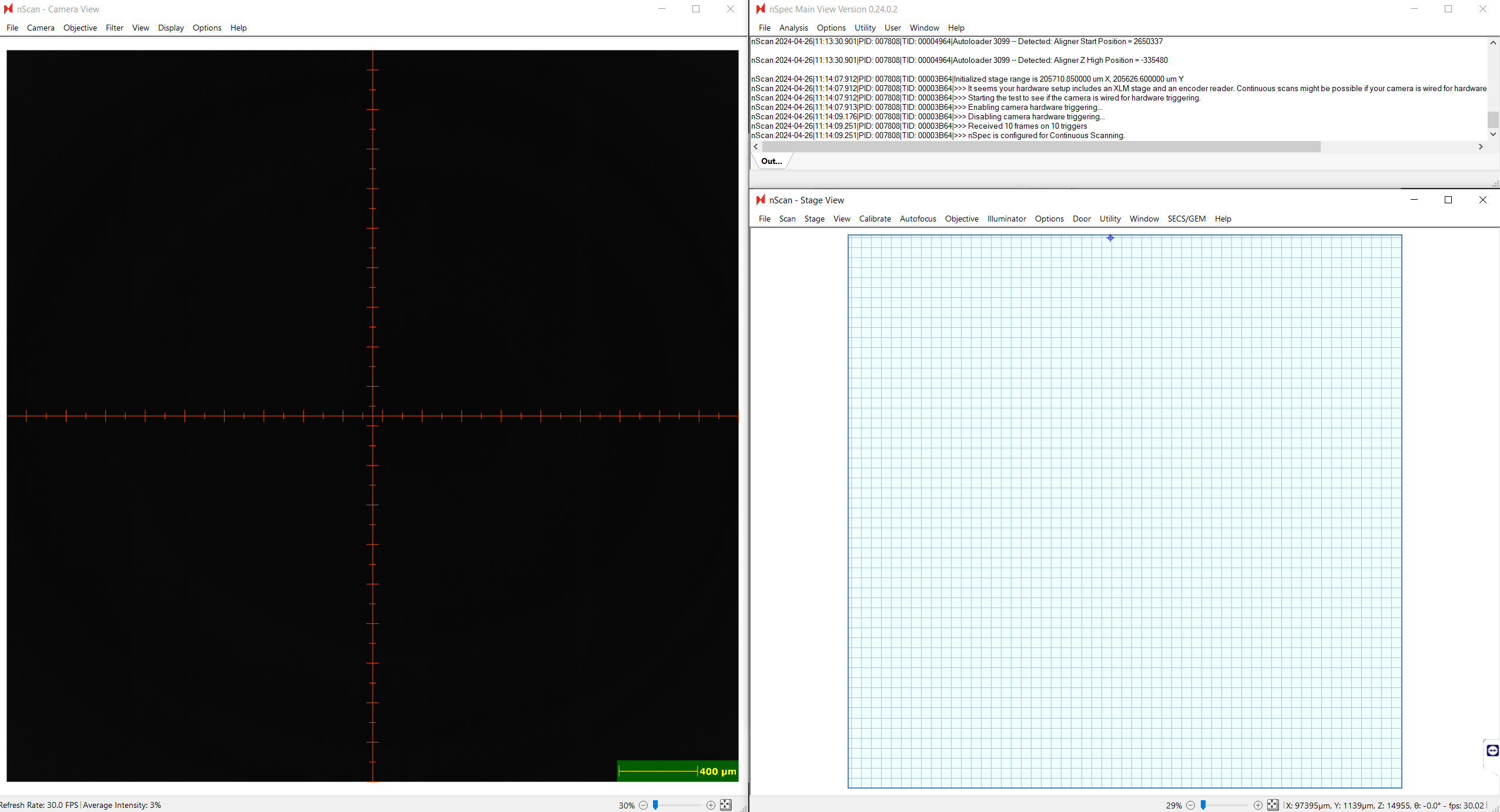Open Analysis menu in nSpec Main View

point(793,28)
